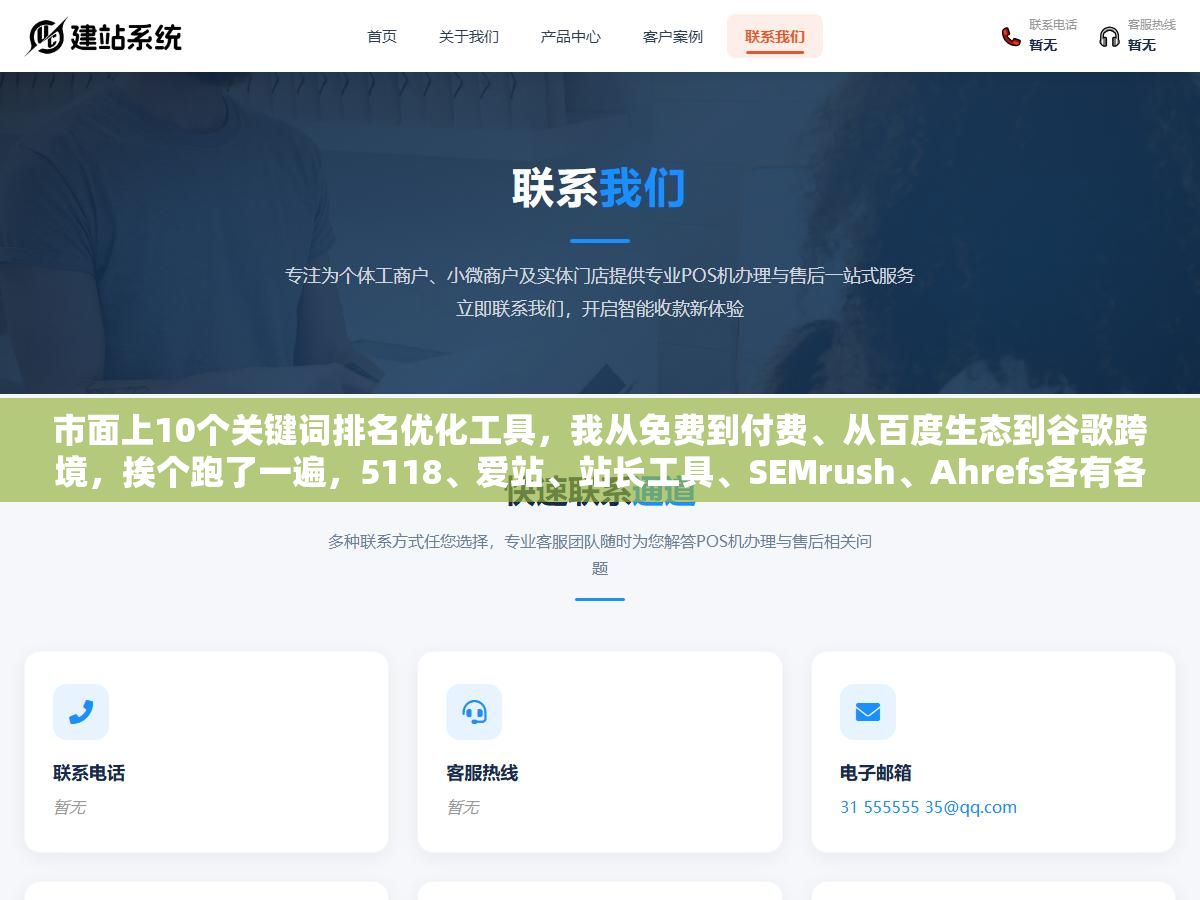This screenshot has width=1200, height=900.
Task: Click the 联系电话 card title
Action: 89,773
